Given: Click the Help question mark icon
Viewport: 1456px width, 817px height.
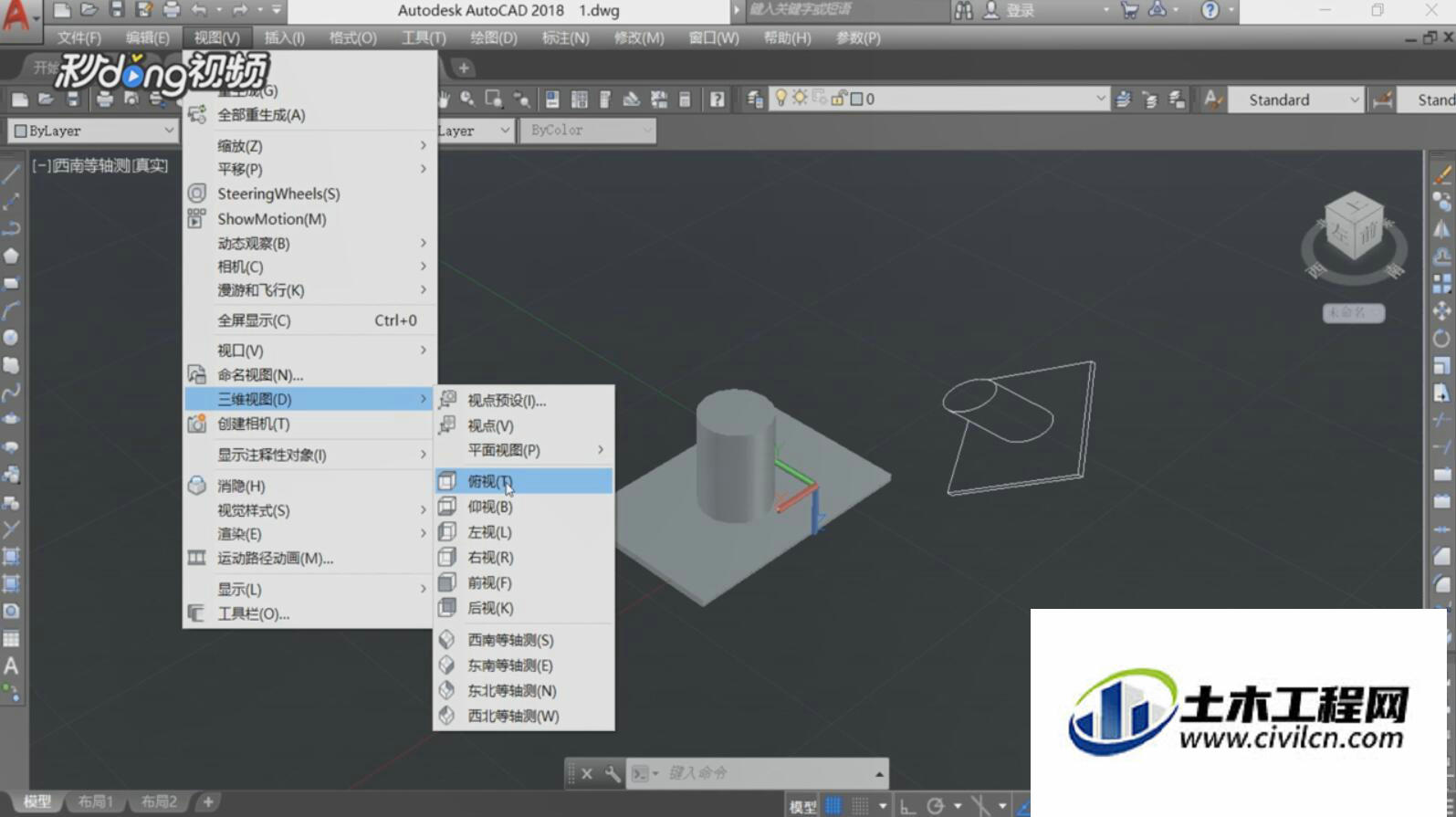Looking at the screenshot, I should 1210,11.
